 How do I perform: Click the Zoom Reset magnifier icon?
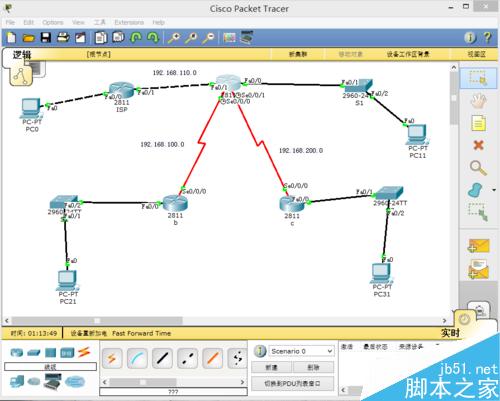[191, 38]
